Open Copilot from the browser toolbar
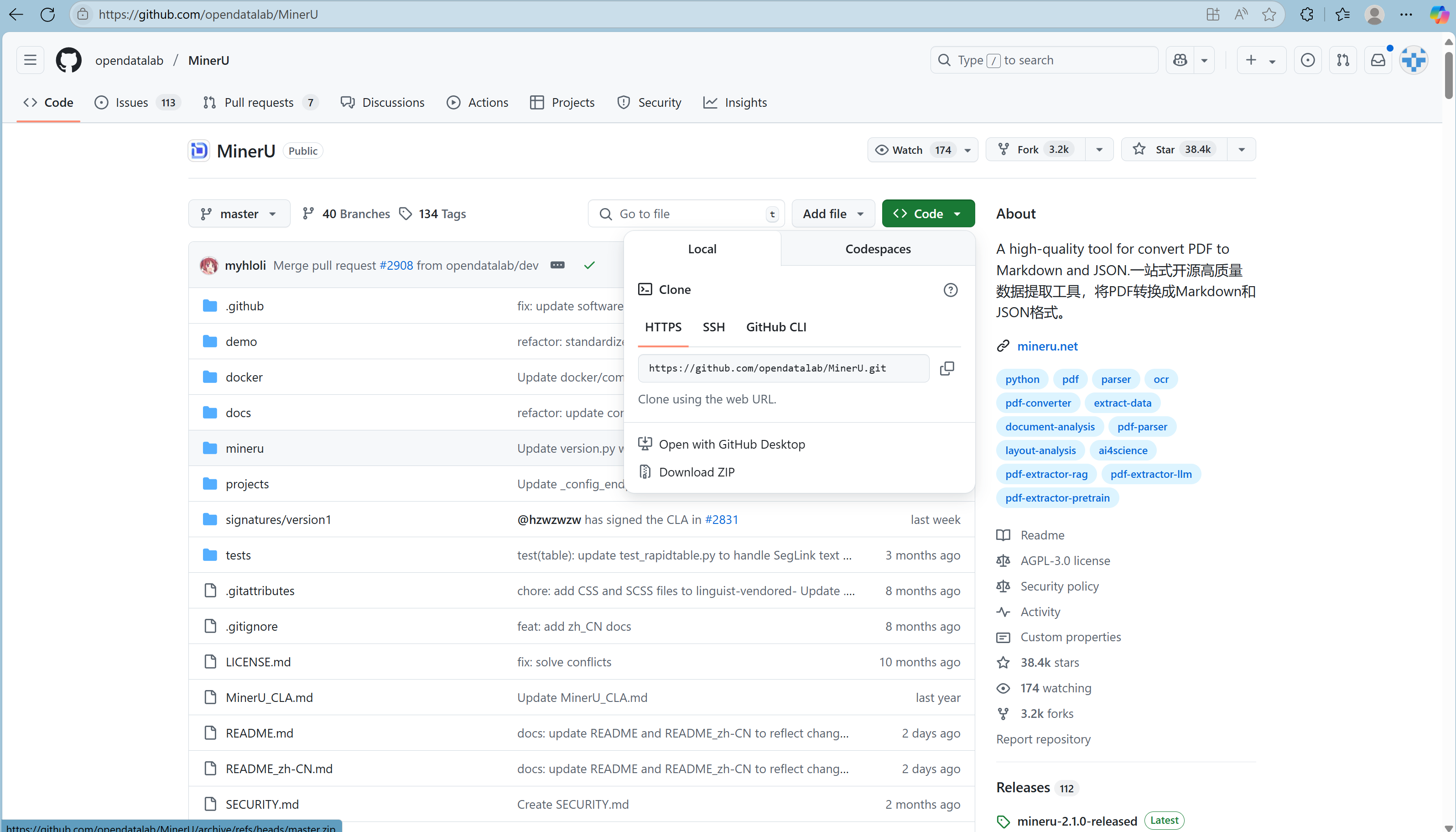The image size is (1456, 832). (1440, 14)
